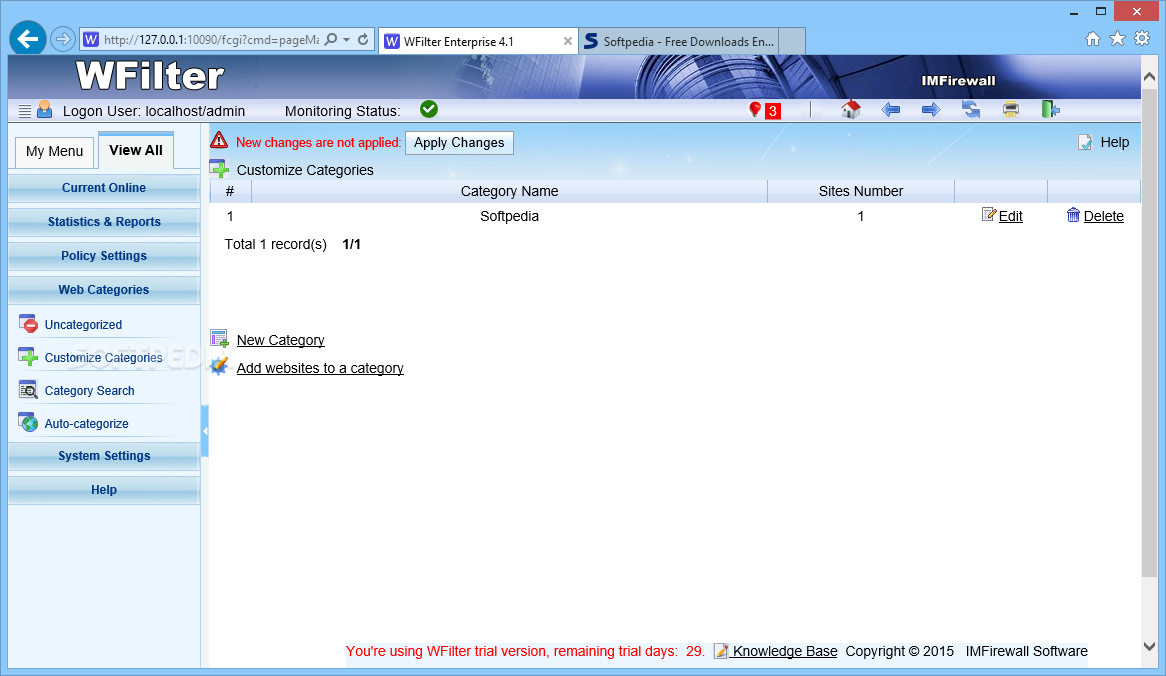Click the URL address field
This screenshot has height=676, width=1166.
[210, 39]
